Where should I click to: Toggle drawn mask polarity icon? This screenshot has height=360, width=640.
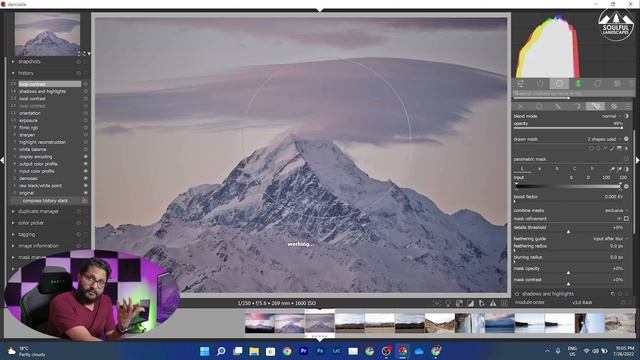[627, 139]
